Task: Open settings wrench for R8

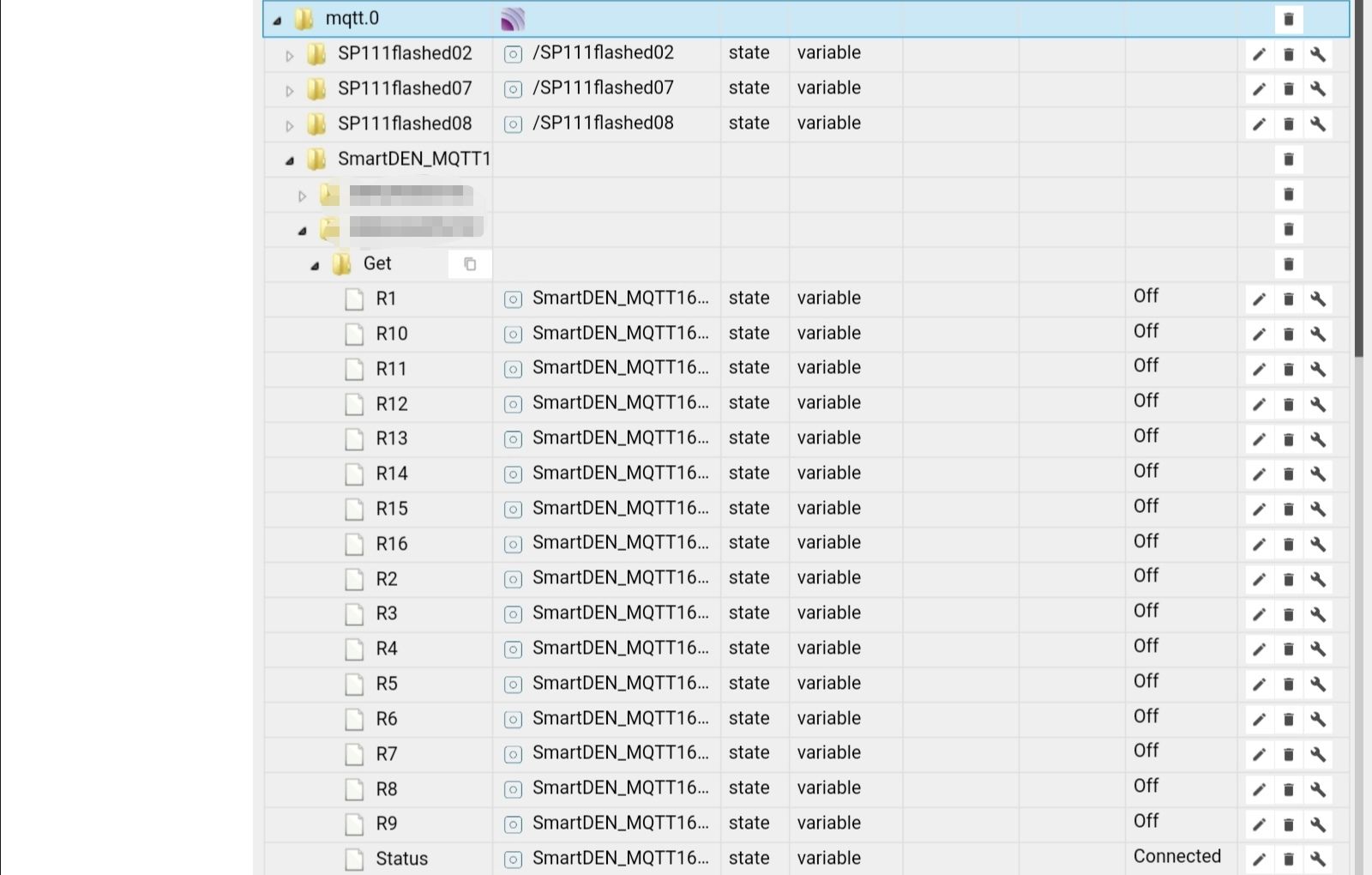Action: click(1318, 789)
